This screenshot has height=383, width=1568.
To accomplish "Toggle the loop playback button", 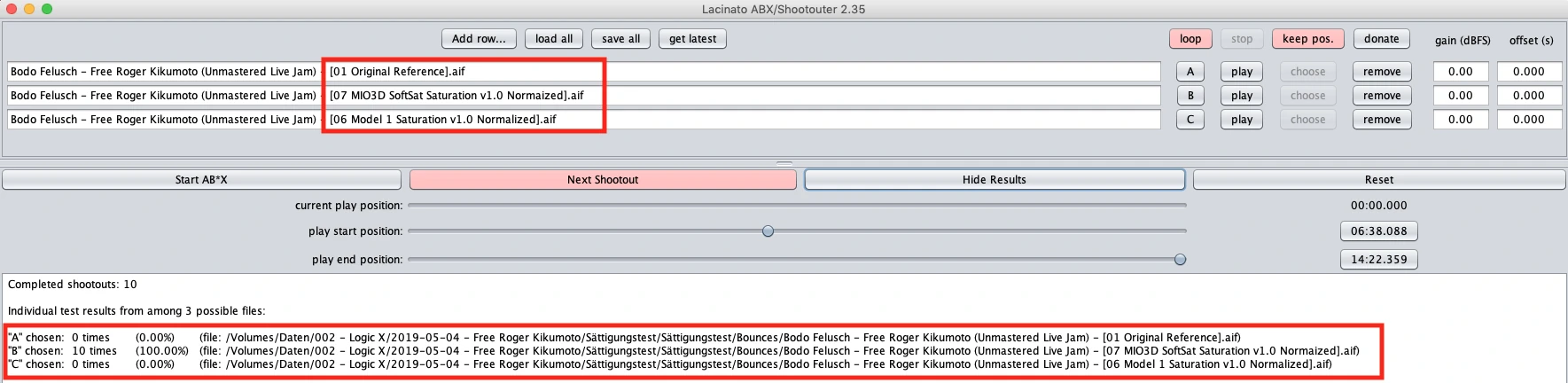I will pyautogui.click(x=1190, y=39).
